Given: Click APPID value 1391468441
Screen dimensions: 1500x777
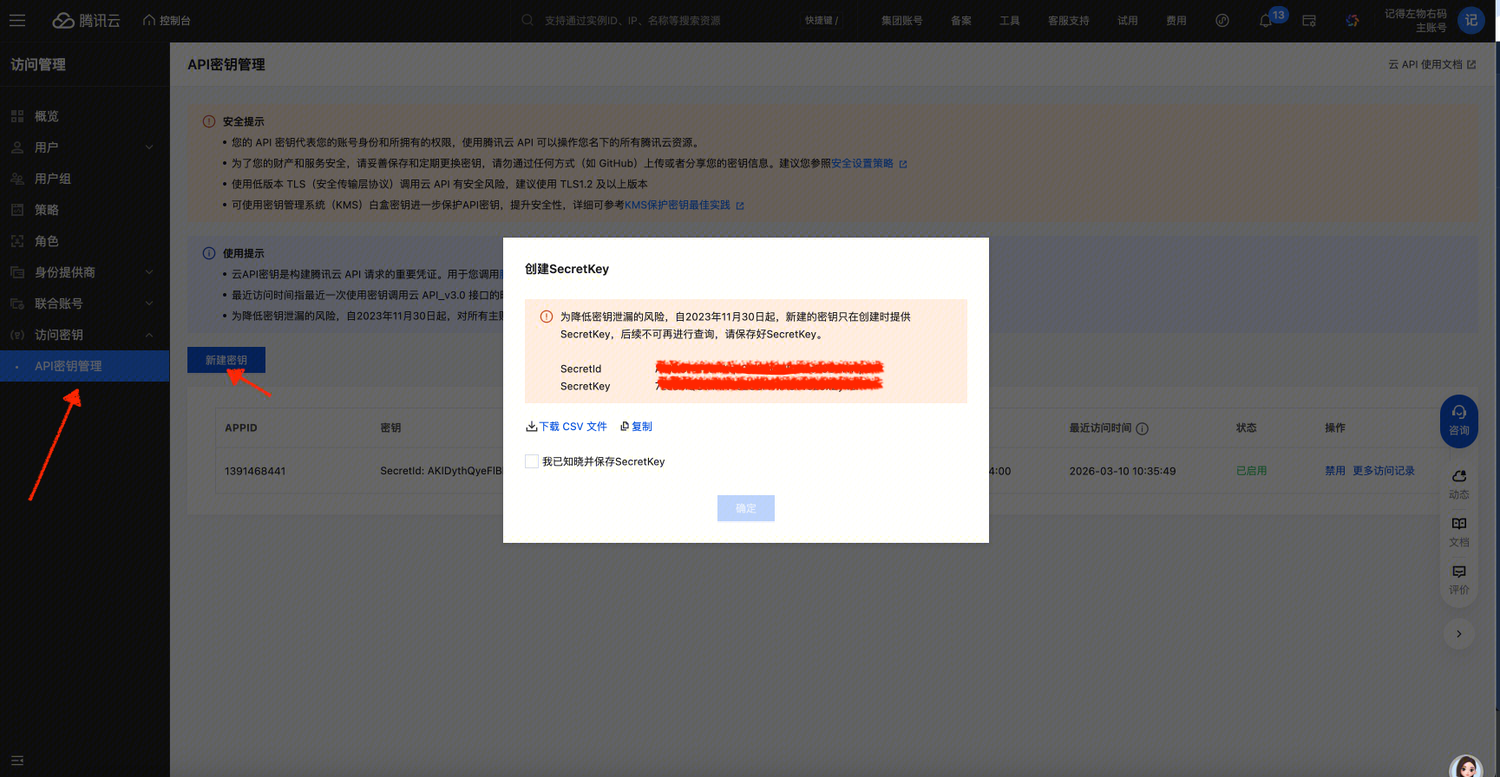Looking at the screenshot, I should [255, 471].
